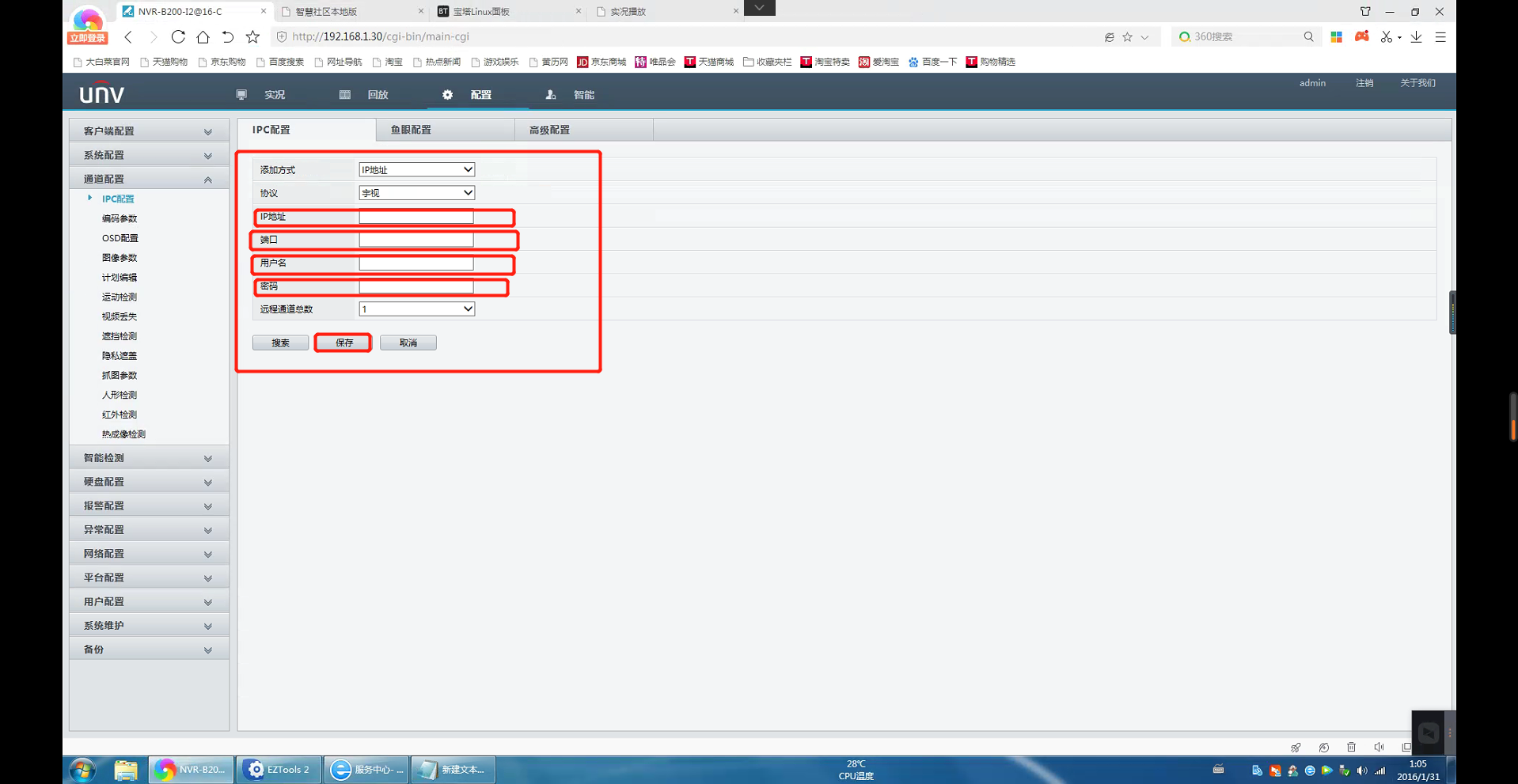Click the 搜索 search button
The image size is (1518, 784).
pyautogui.click(x=280, y=343)
